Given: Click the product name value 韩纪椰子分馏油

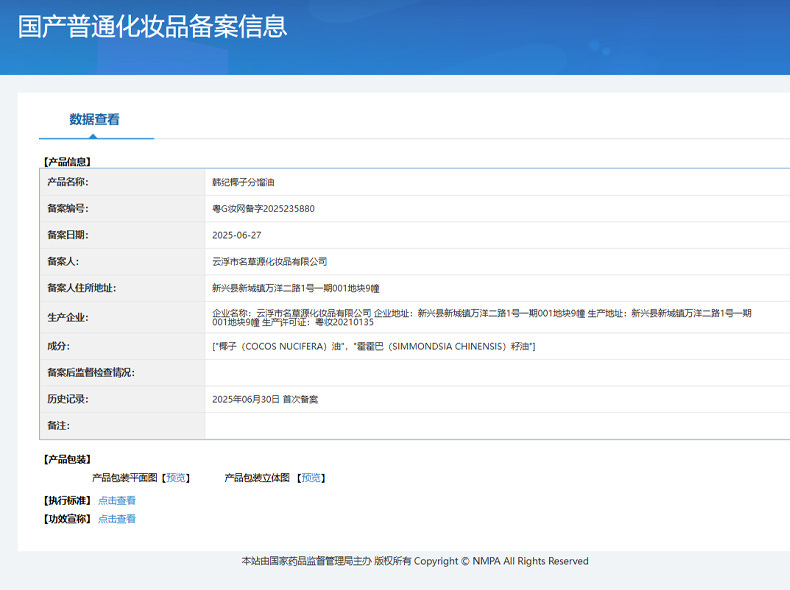Looking at the screenshot, I should pyautogui.click(x=243, y=182).
